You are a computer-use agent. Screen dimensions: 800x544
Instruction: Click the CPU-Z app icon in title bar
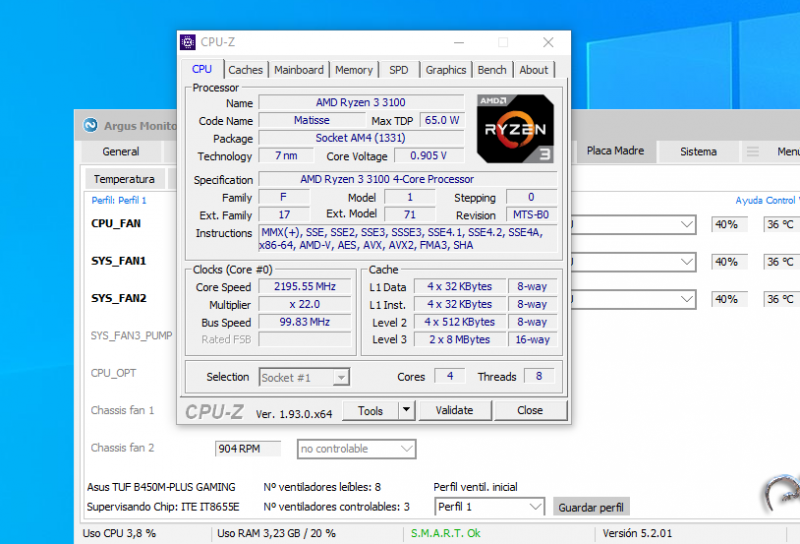(187, 42)
